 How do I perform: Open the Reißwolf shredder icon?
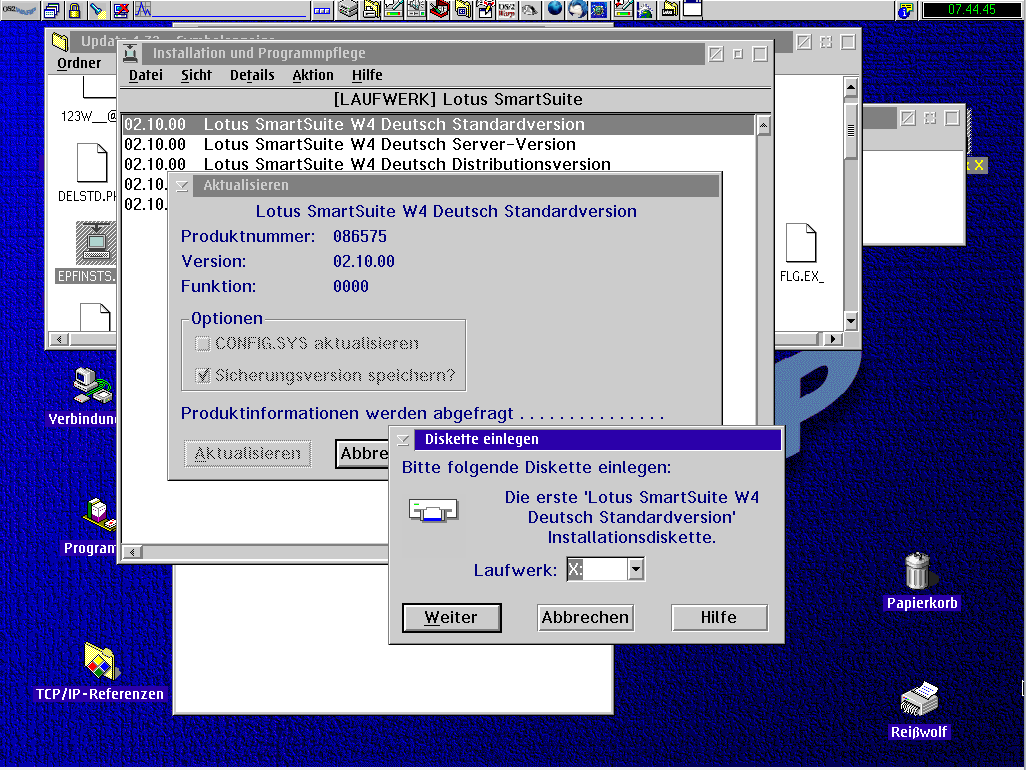coord(919,699)
